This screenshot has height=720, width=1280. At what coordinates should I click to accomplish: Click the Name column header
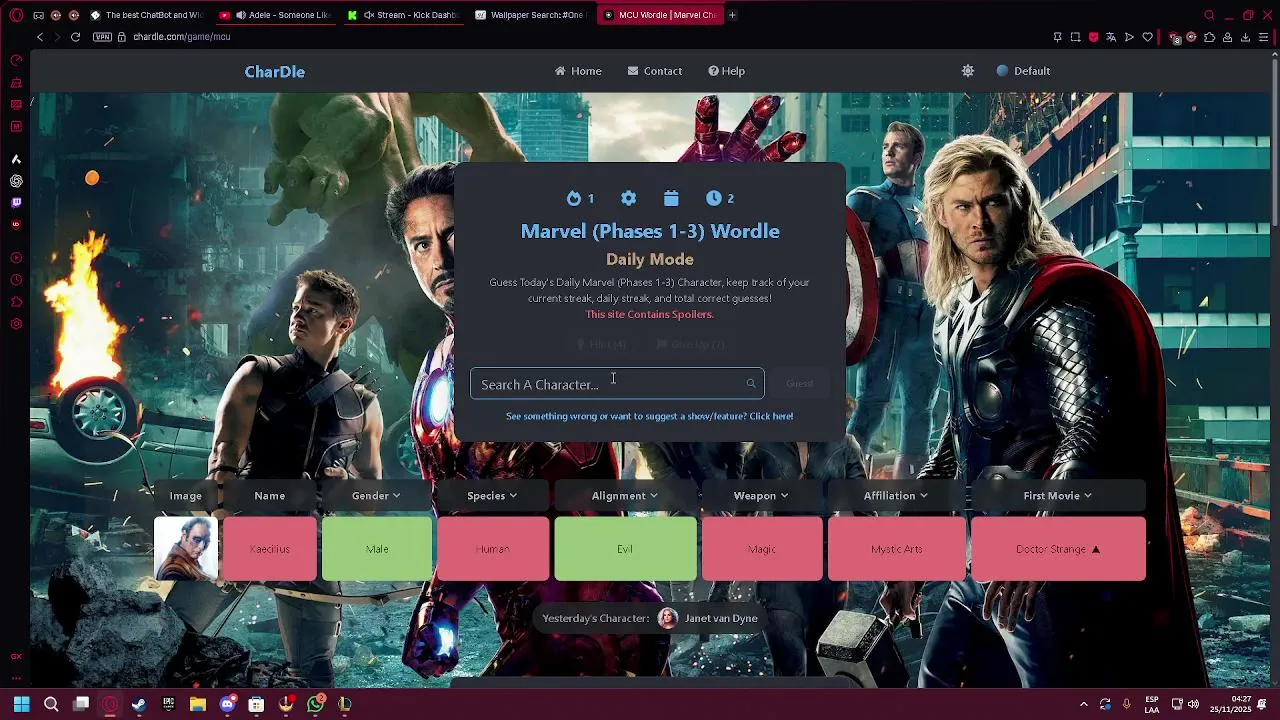click(x=270, y=496)
